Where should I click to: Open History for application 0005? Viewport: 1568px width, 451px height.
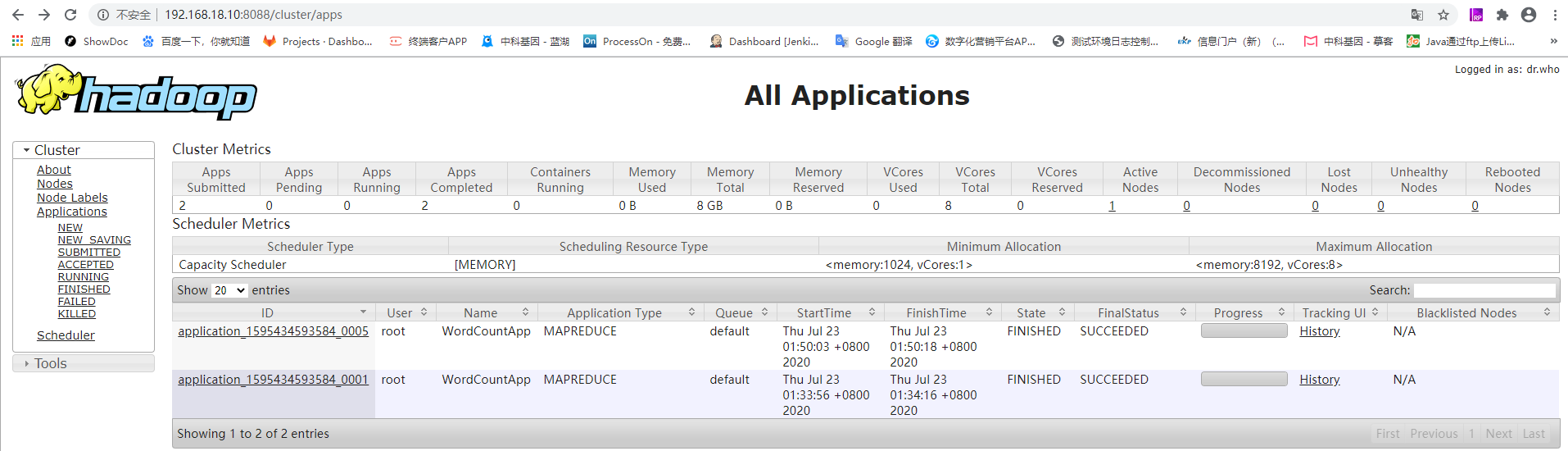(x=1320, y=331)
